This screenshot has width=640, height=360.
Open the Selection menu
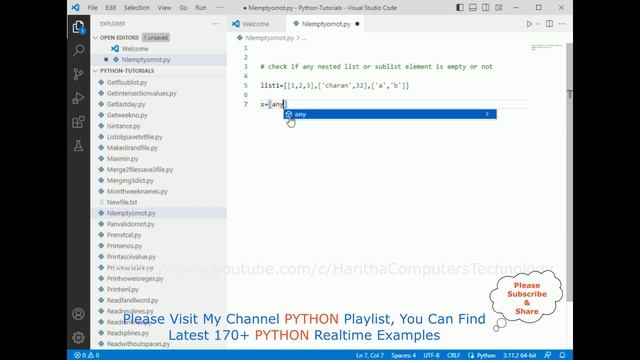tap(137, 8)
